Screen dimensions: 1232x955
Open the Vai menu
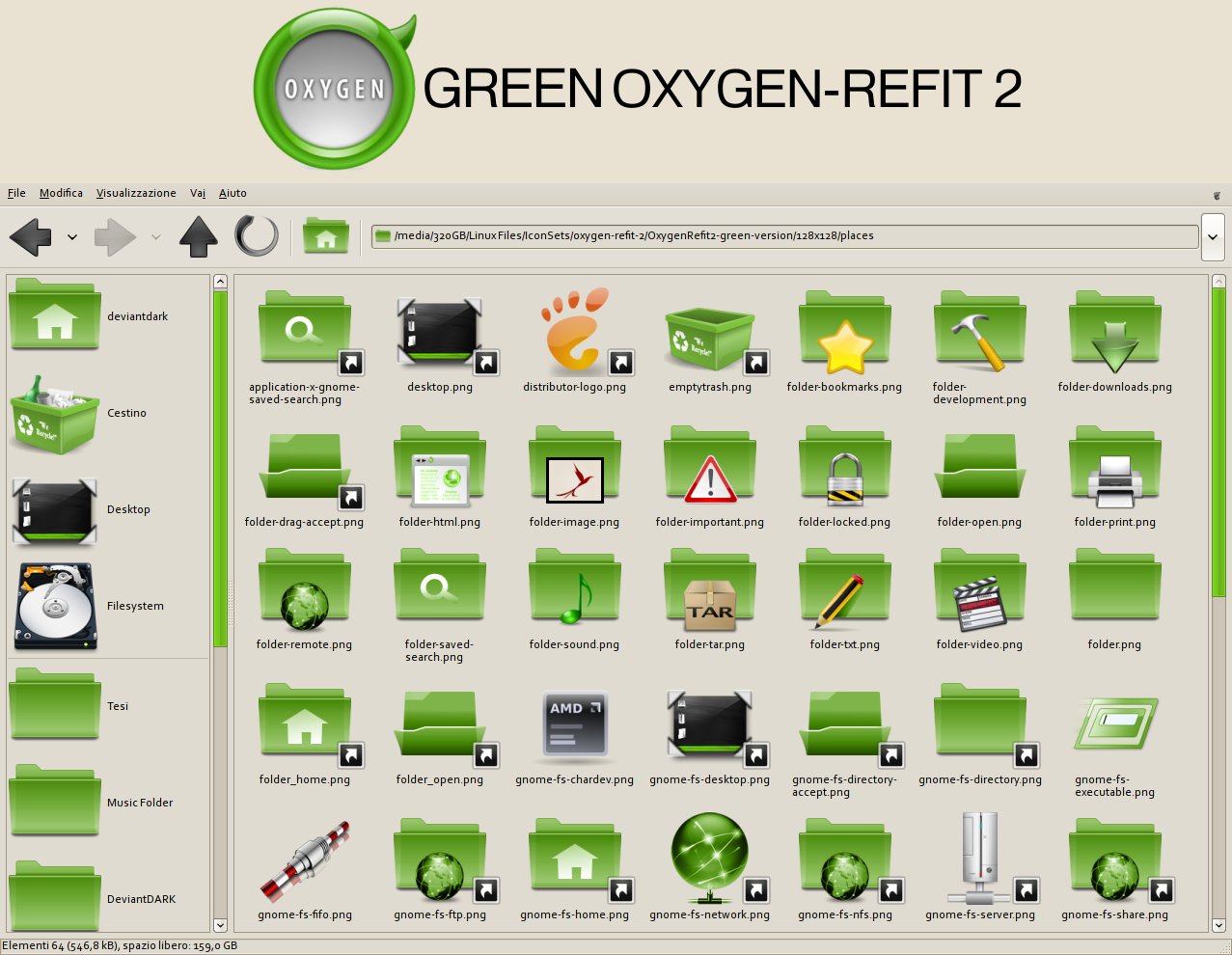[198, 193]
